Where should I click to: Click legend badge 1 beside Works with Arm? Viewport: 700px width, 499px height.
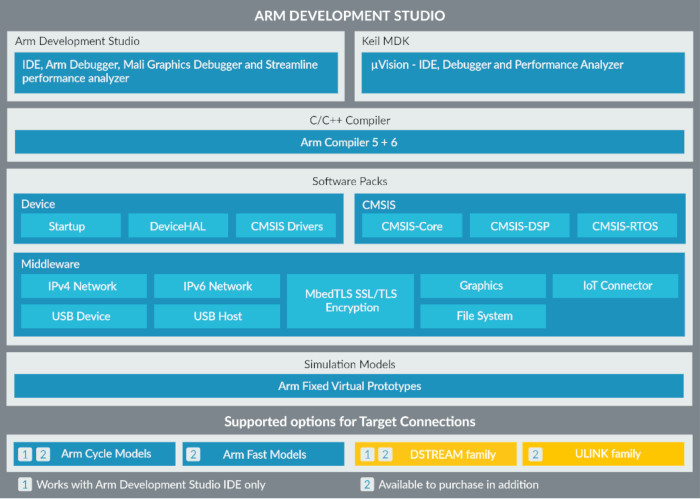(x=25, y=484)
